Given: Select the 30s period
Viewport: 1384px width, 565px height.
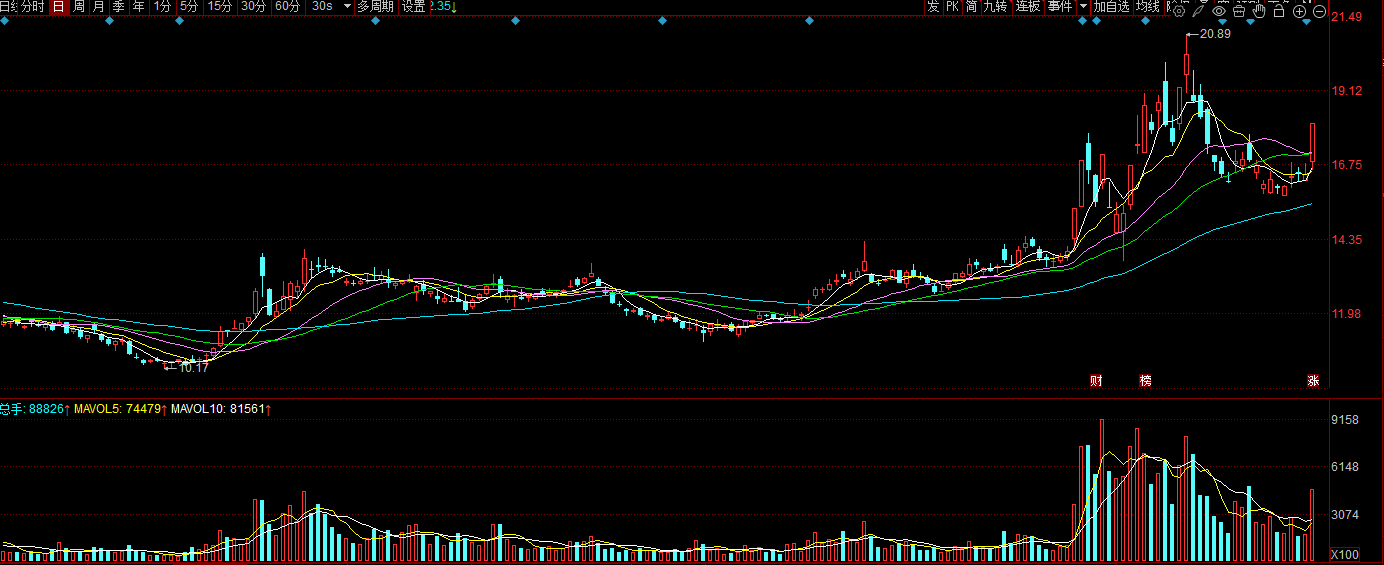Looking at the screenshot, I should [322, 6].
